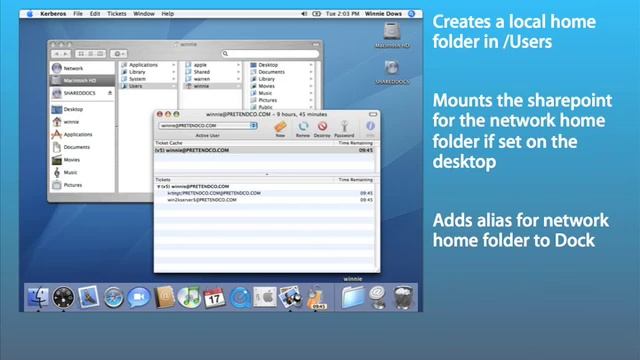Open winnie network home folder in Dock

[353, 297]
